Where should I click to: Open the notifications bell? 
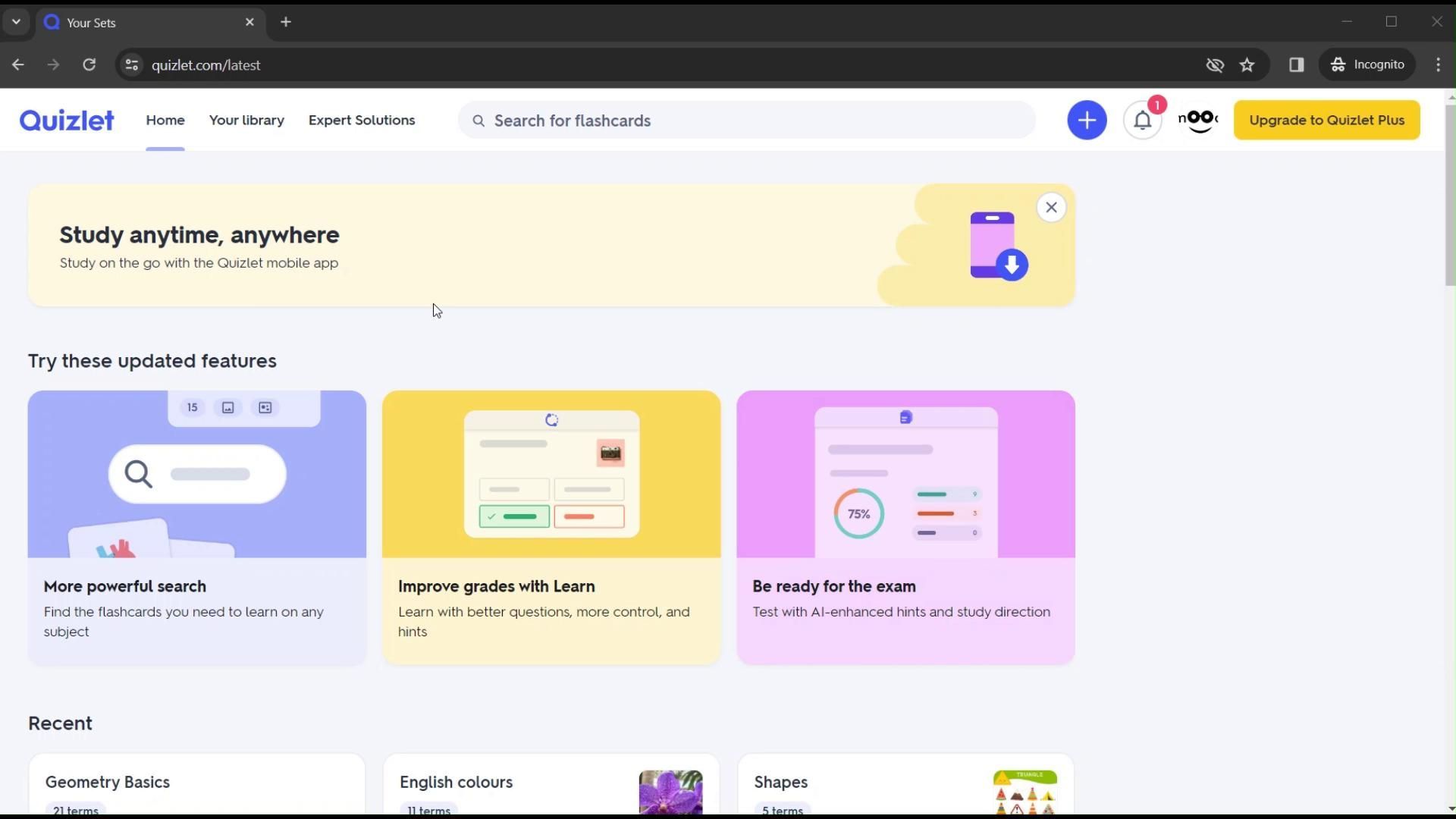1142,120
